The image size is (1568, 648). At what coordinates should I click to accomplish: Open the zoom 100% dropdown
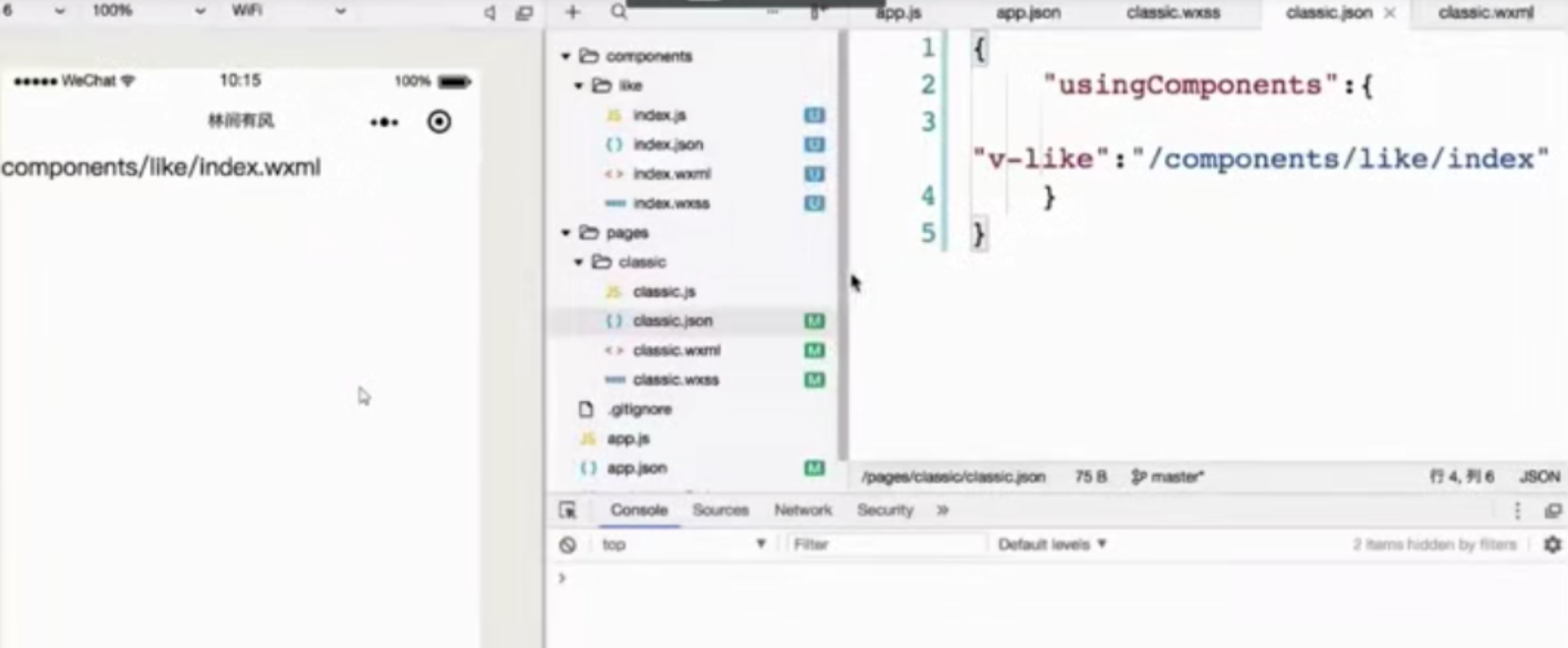pos(148,11)
